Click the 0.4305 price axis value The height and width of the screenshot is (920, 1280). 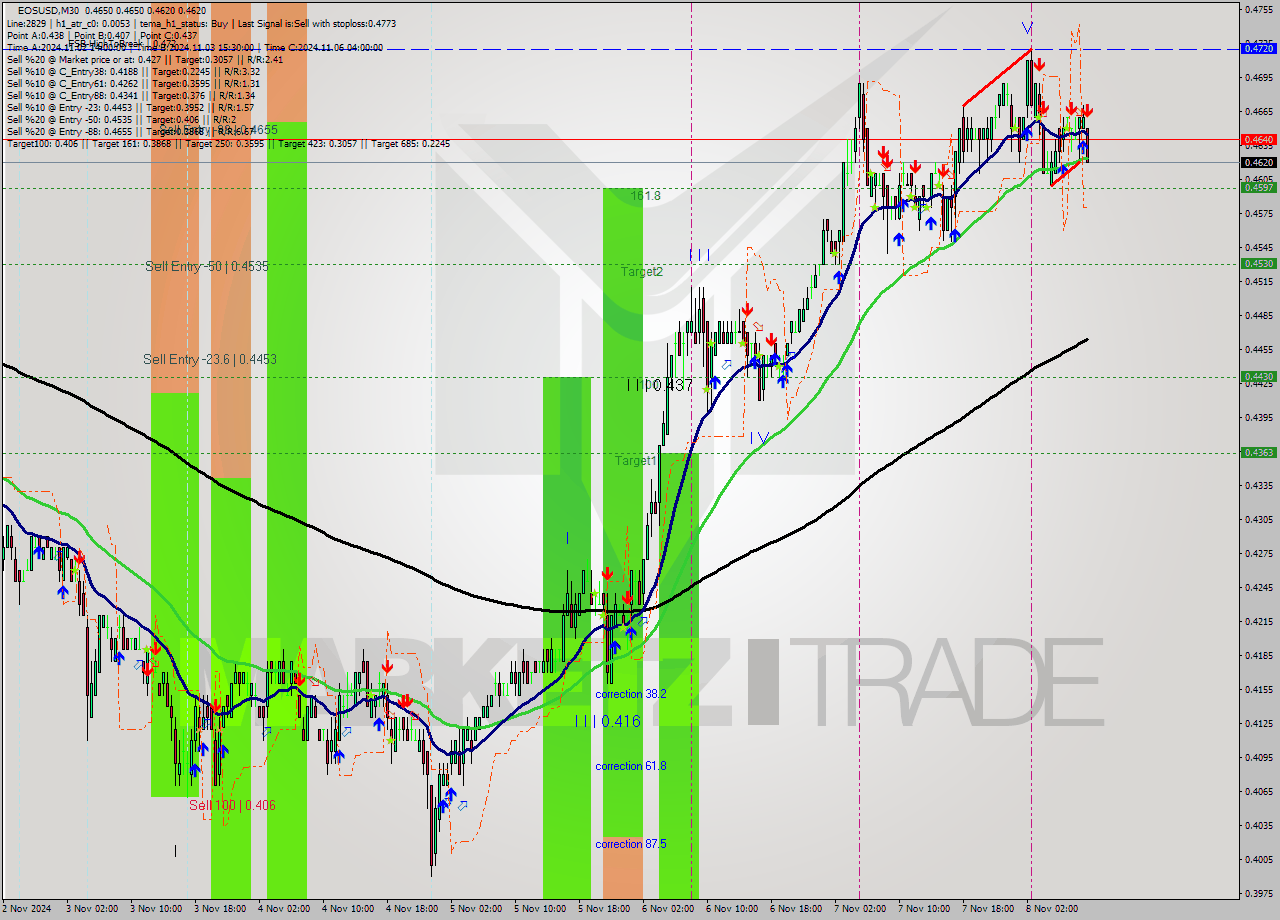[x=1258, y=519]
